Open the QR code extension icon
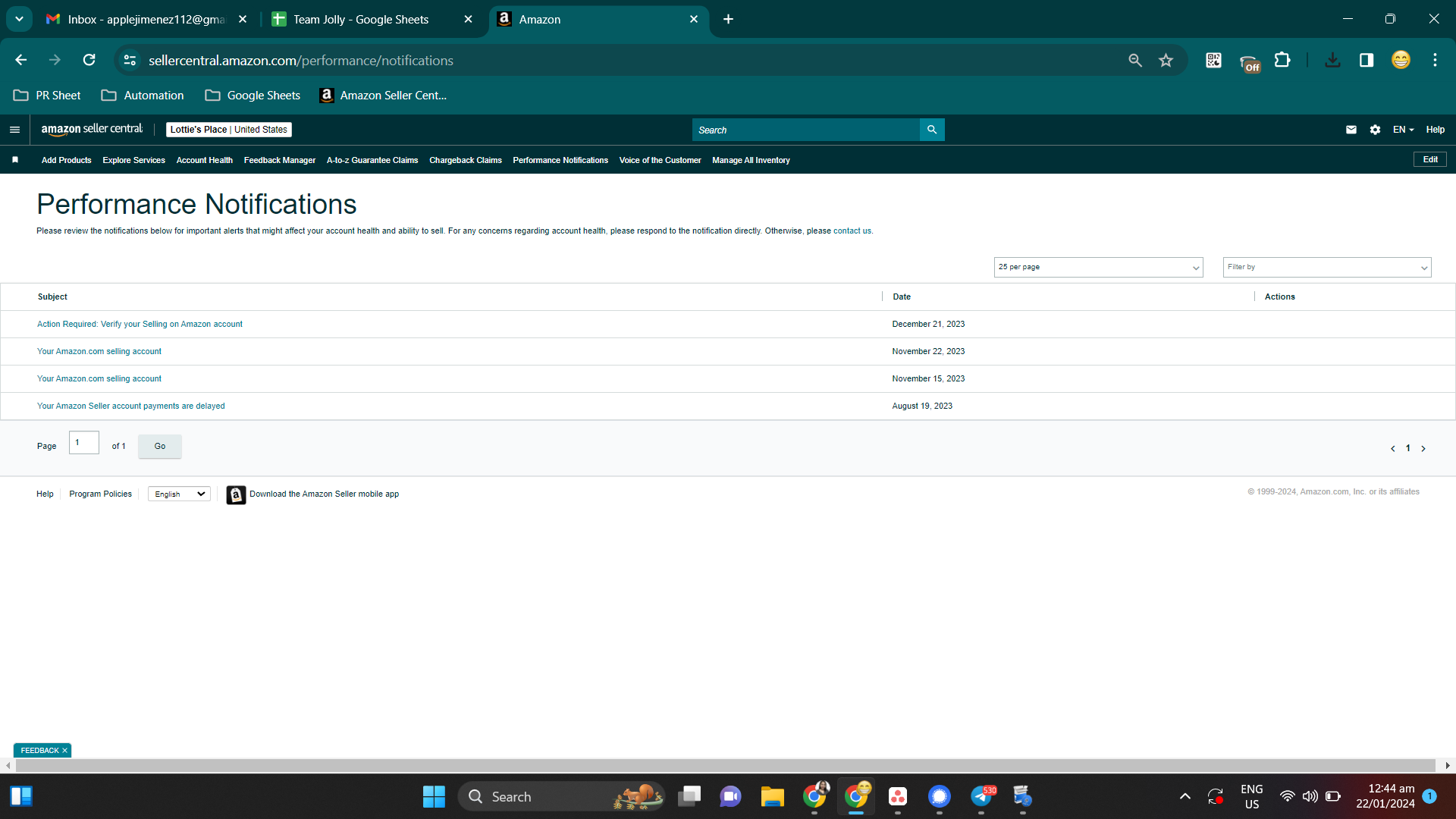 point(1213,60)
